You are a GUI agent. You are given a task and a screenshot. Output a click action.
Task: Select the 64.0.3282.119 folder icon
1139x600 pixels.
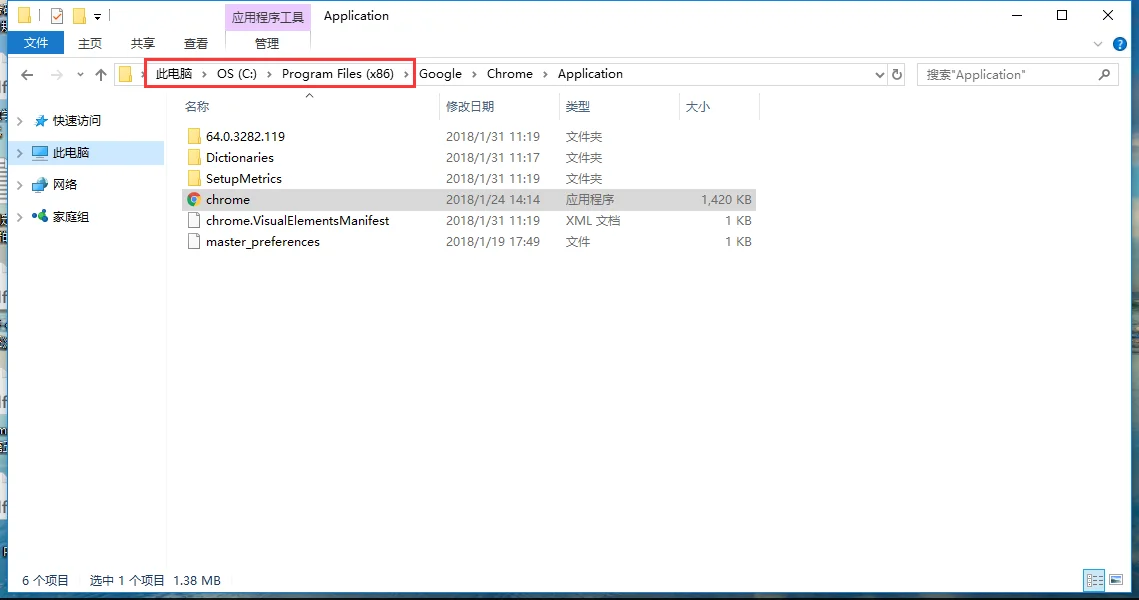[193, 136]
